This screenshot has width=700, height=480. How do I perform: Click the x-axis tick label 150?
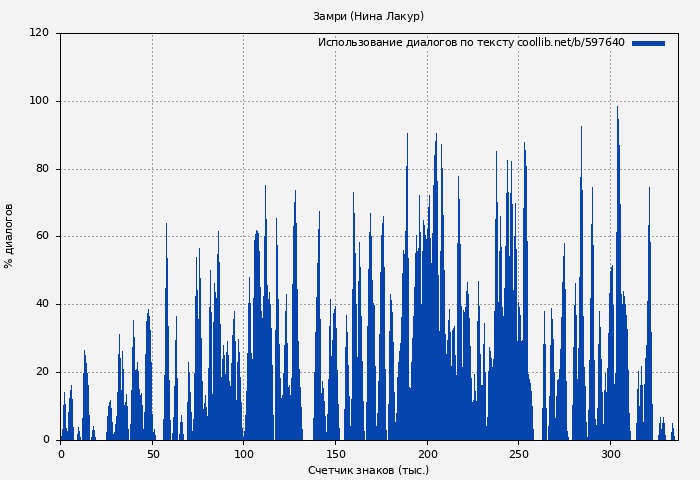(336, 454)
